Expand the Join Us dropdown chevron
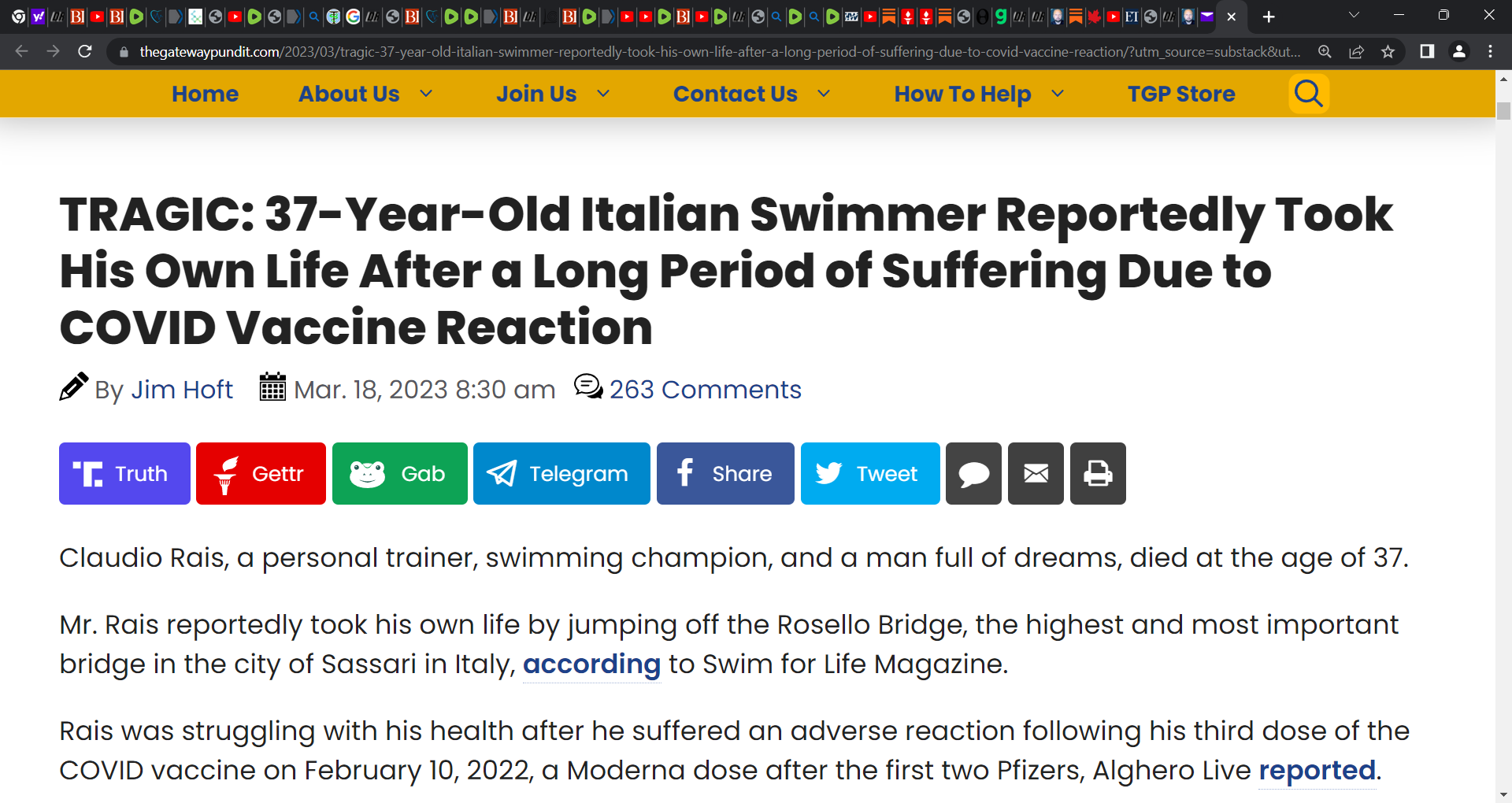1512x803 pixels. (604, 94)
